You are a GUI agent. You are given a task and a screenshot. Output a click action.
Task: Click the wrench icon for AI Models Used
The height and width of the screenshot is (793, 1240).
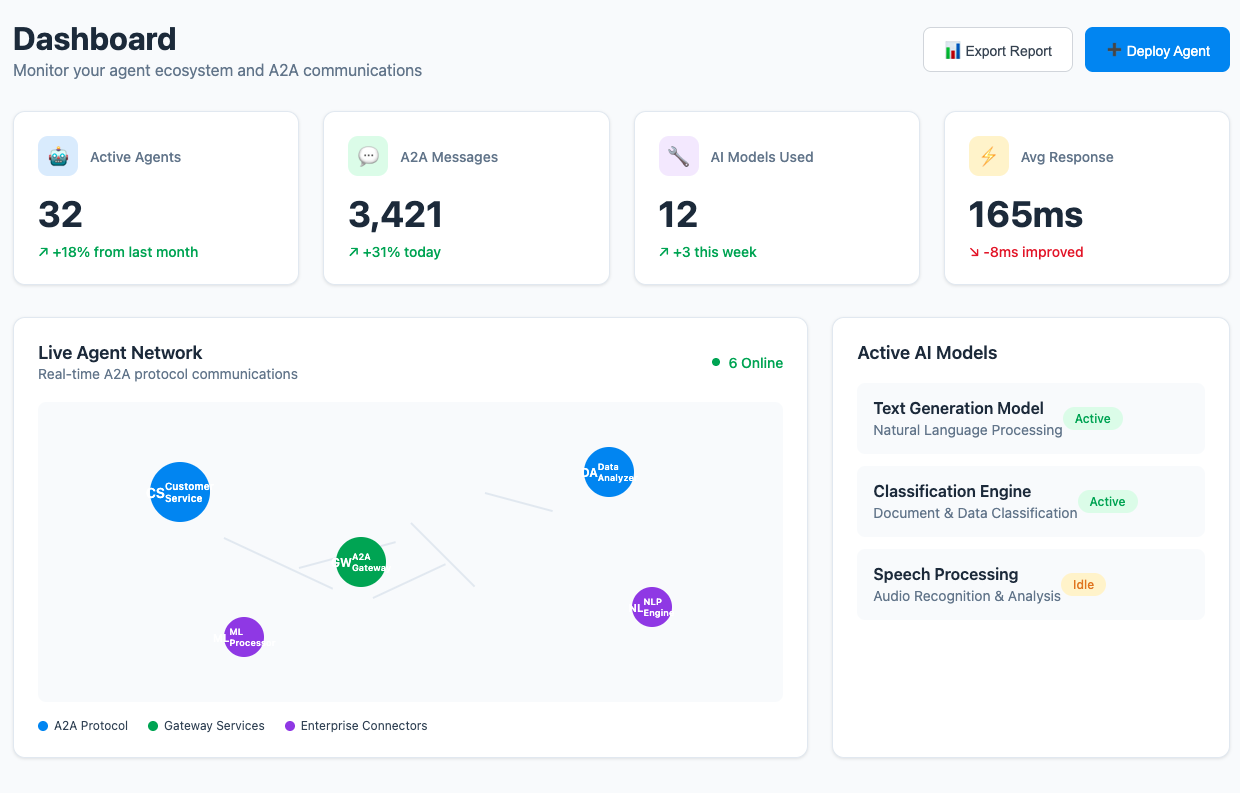(x=678, y=157)
